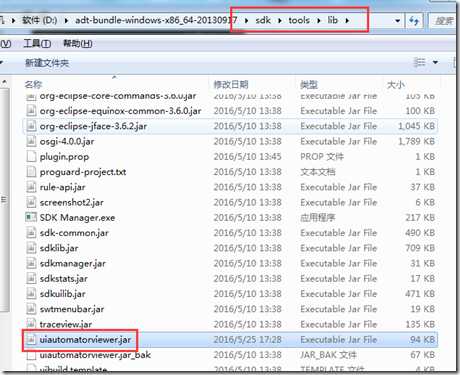
Task: Click the blank file icon of plugin.prop
Action: [31, 156]
